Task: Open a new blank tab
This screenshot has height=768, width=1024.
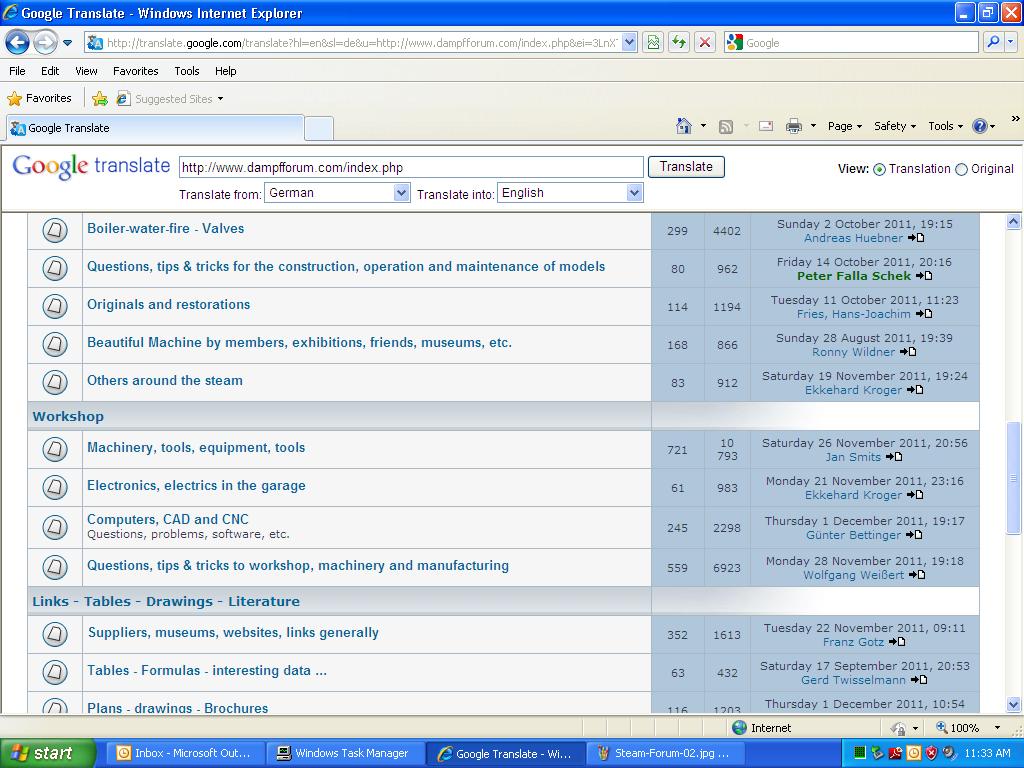Action: coord(319,129)
